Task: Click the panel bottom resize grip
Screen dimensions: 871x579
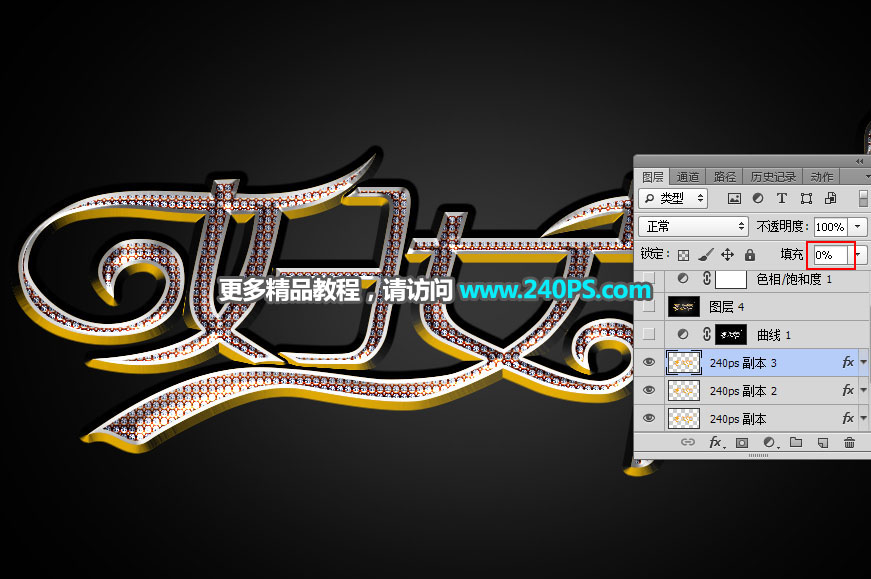Action: [758, 456]
